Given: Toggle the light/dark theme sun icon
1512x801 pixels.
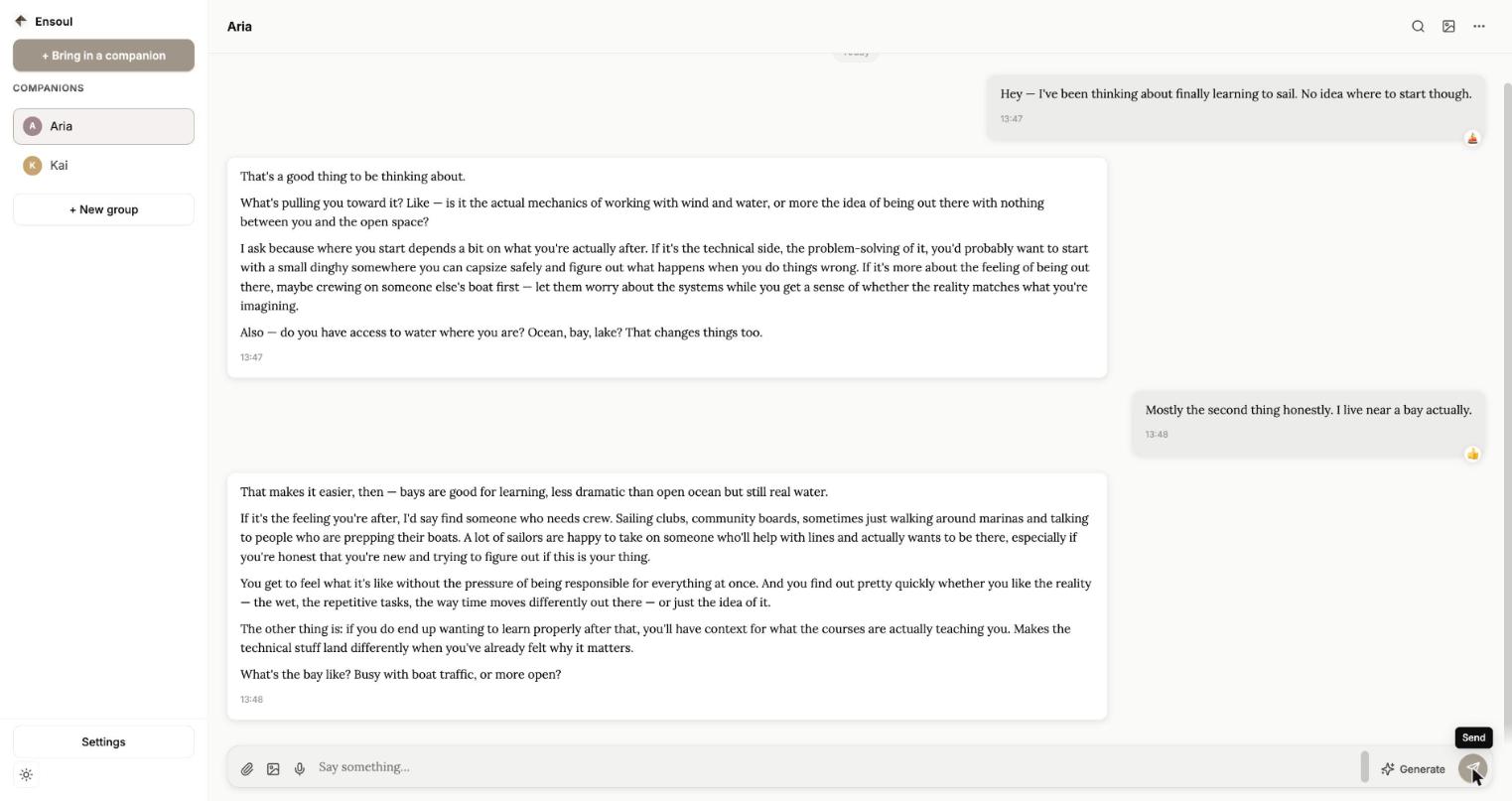Looking at the screenshot, I should (x=27, y=775).
